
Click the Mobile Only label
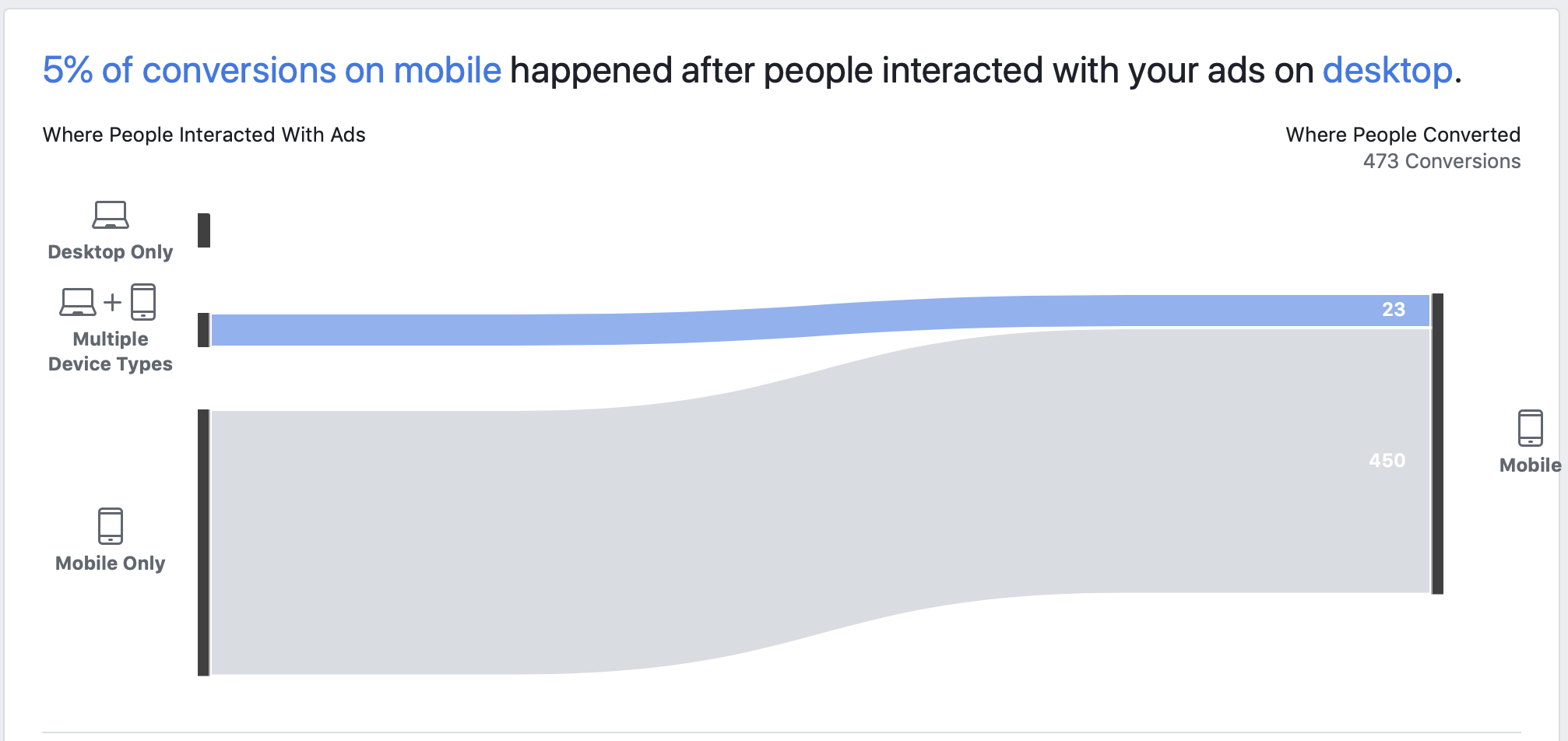(x=111, y=564)
